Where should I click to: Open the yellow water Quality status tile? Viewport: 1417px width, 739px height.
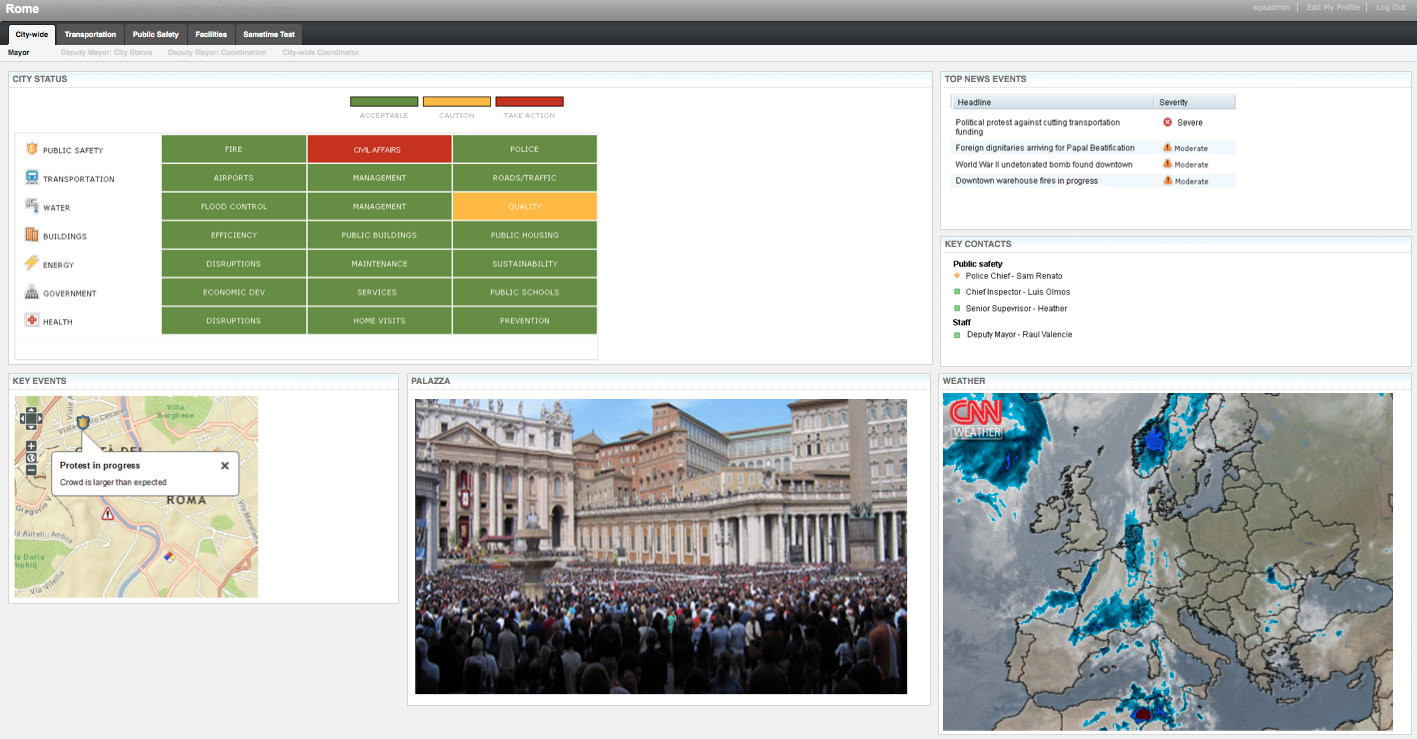pyautogui.click(x=524, y=207)
